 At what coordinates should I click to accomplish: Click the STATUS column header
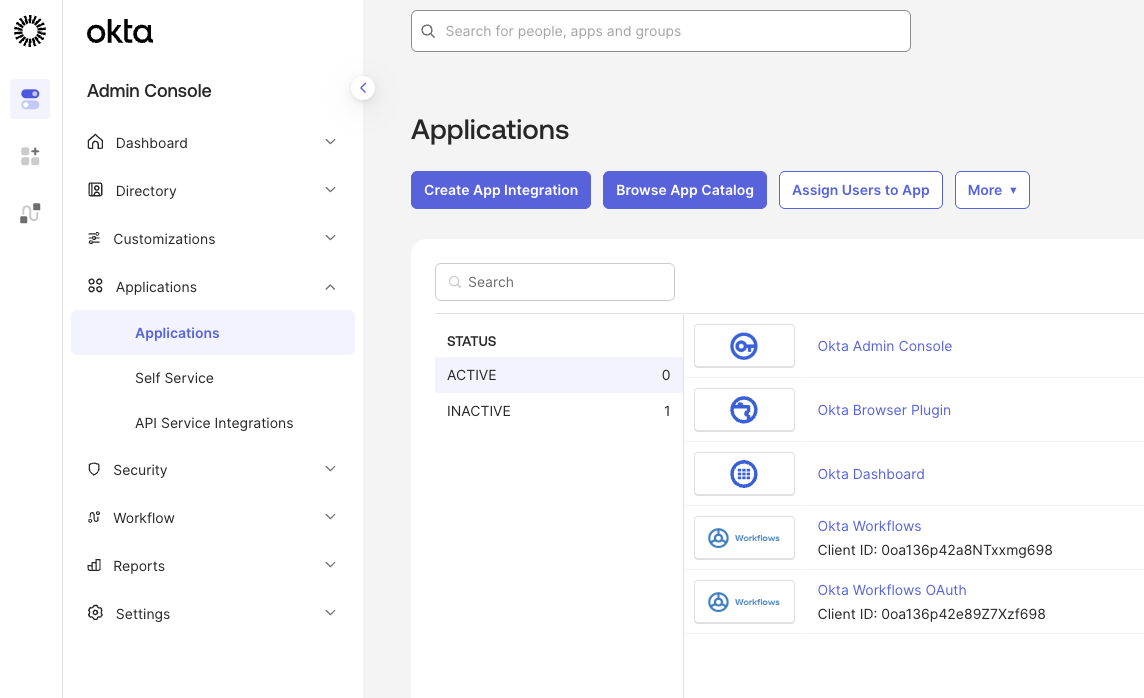471,341
